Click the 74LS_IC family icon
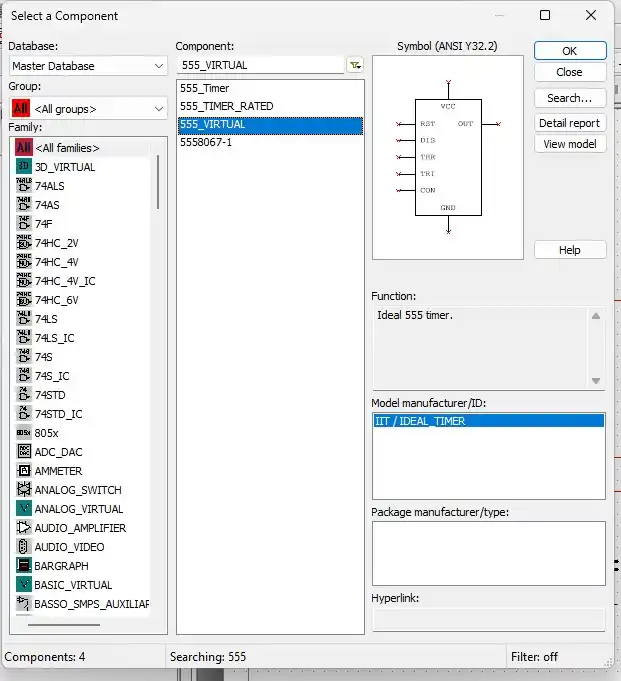 pos(24,337)
